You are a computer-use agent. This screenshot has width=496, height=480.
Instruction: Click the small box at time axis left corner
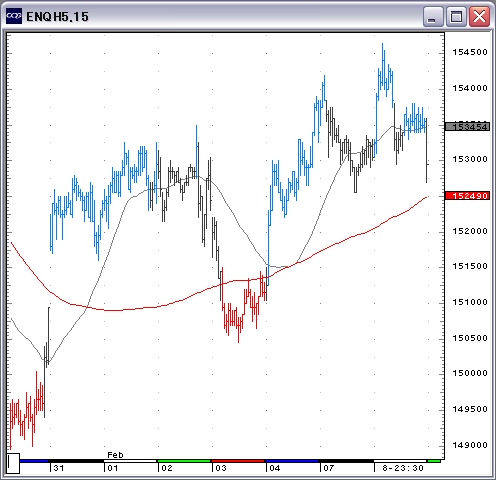pos(13,463)
